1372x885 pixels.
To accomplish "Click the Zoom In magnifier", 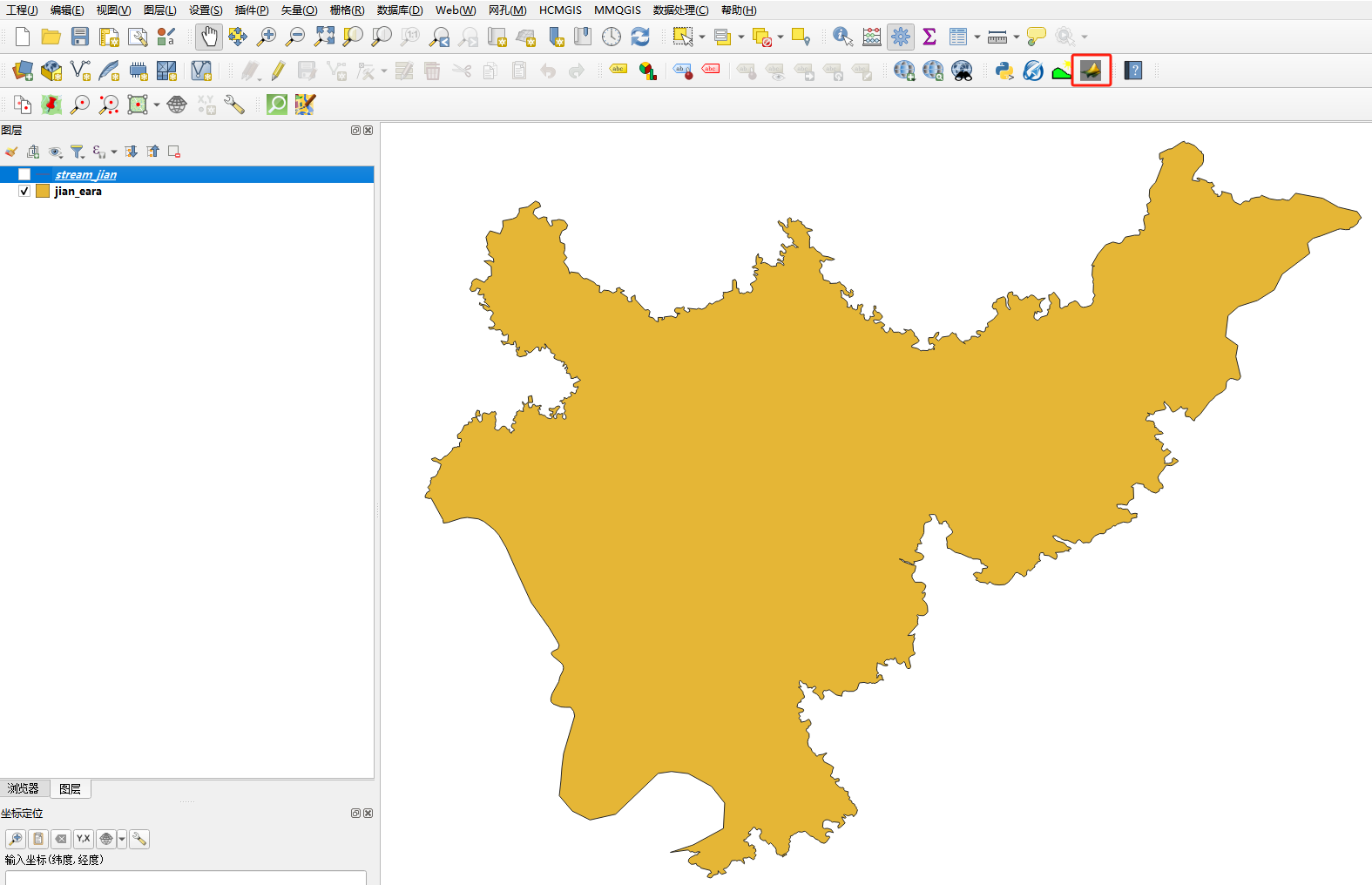I will click(x=267, y=37).
